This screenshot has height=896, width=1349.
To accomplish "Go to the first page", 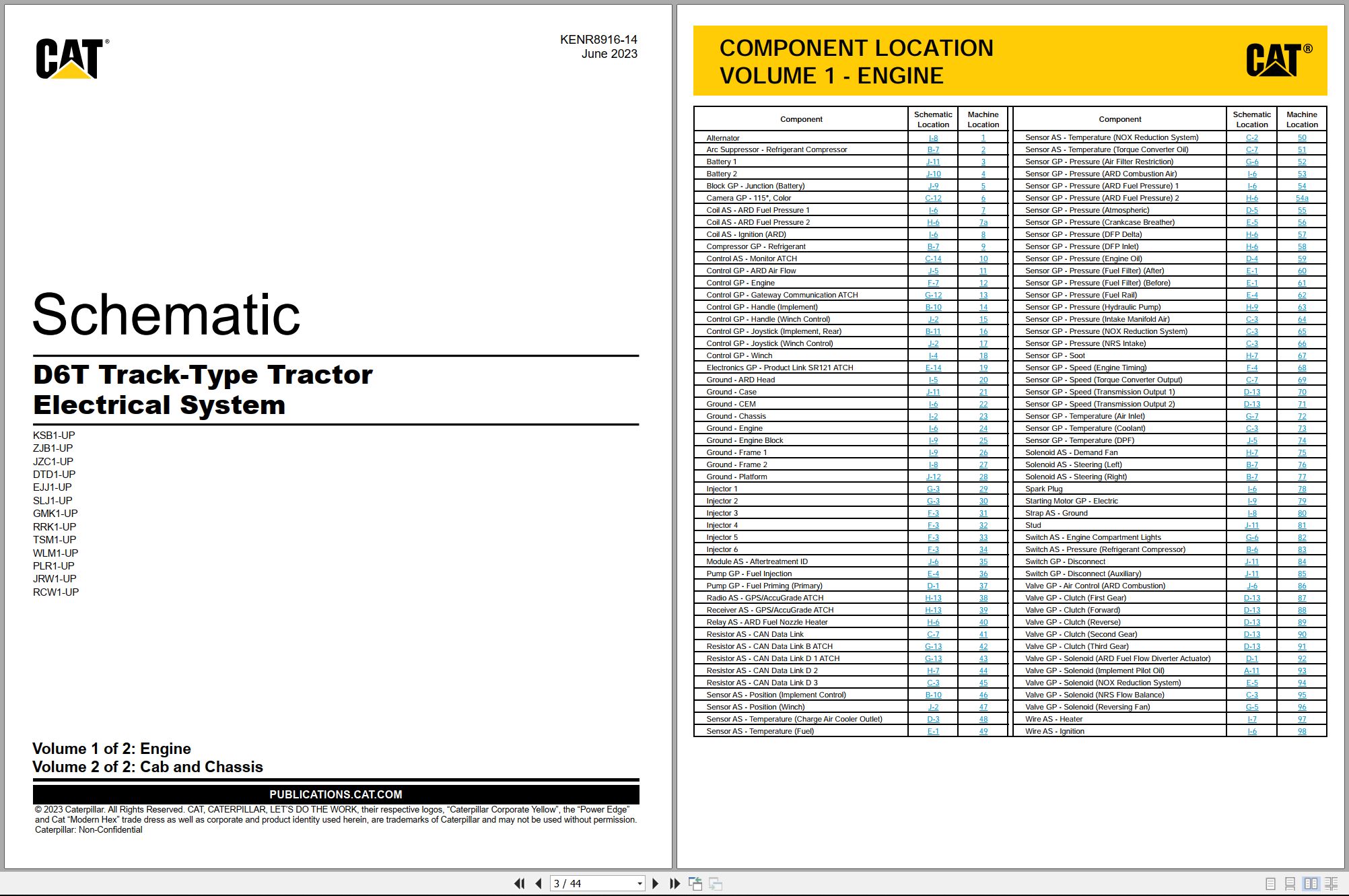I will pyautogui.click(x=519, y=883).
